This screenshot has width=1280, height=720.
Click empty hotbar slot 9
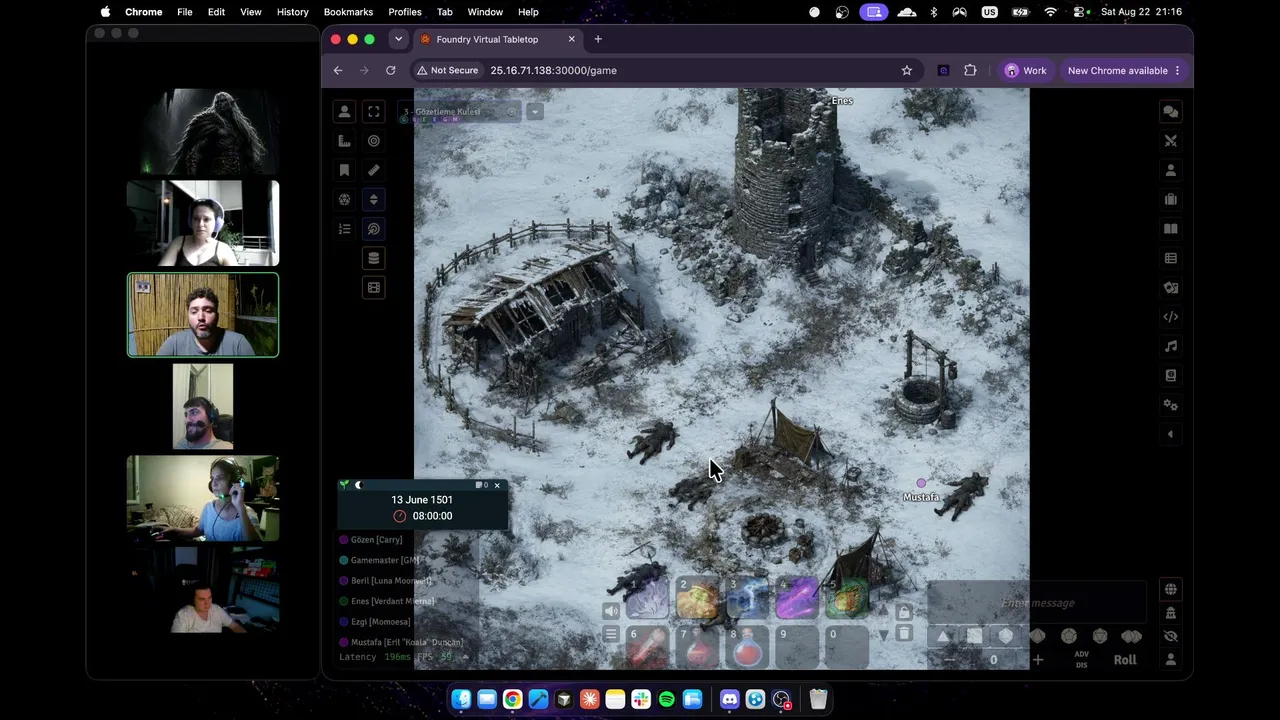797,647
